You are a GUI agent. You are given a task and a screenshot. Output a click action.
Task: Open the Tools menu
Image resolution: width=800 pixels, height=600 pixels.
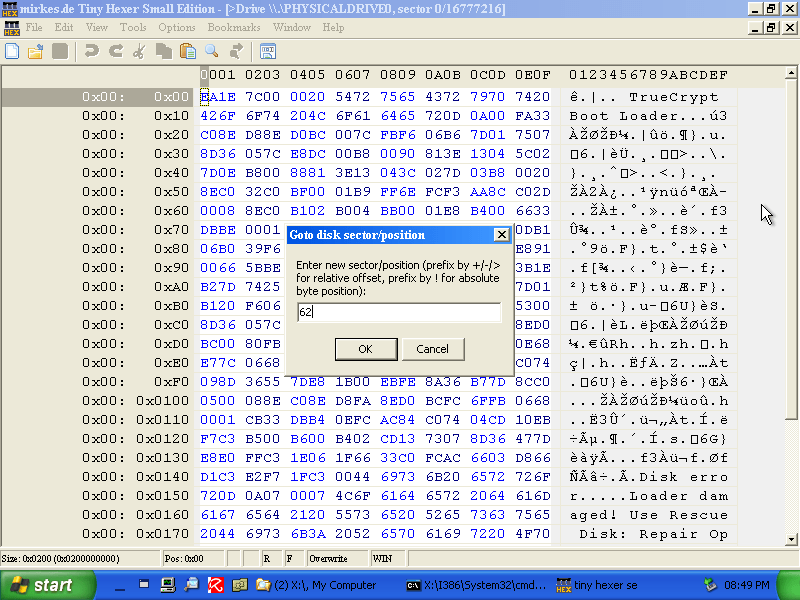click(133, 27)
